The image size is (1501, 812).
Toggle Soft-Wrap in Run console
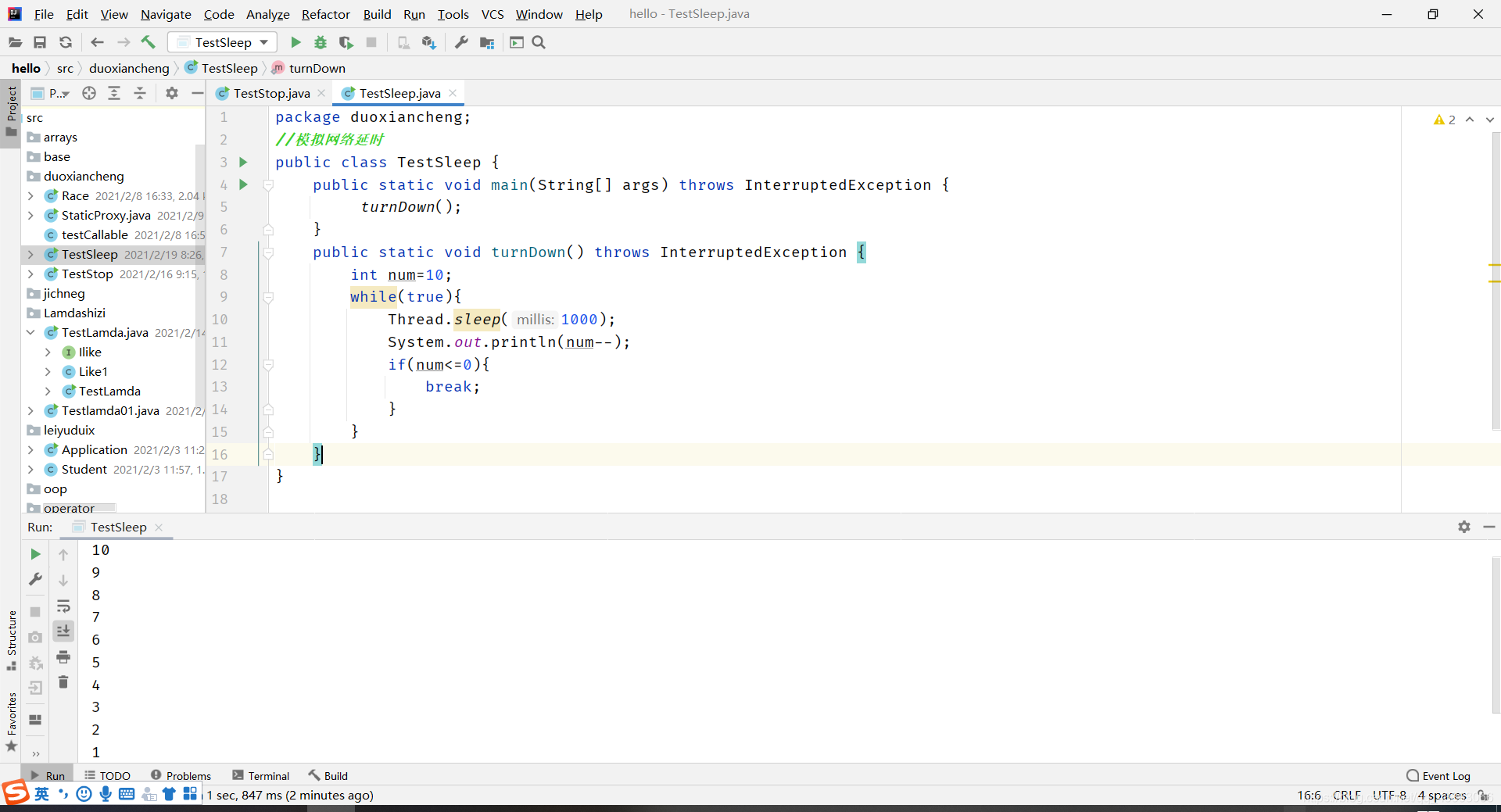click(63, 606)
